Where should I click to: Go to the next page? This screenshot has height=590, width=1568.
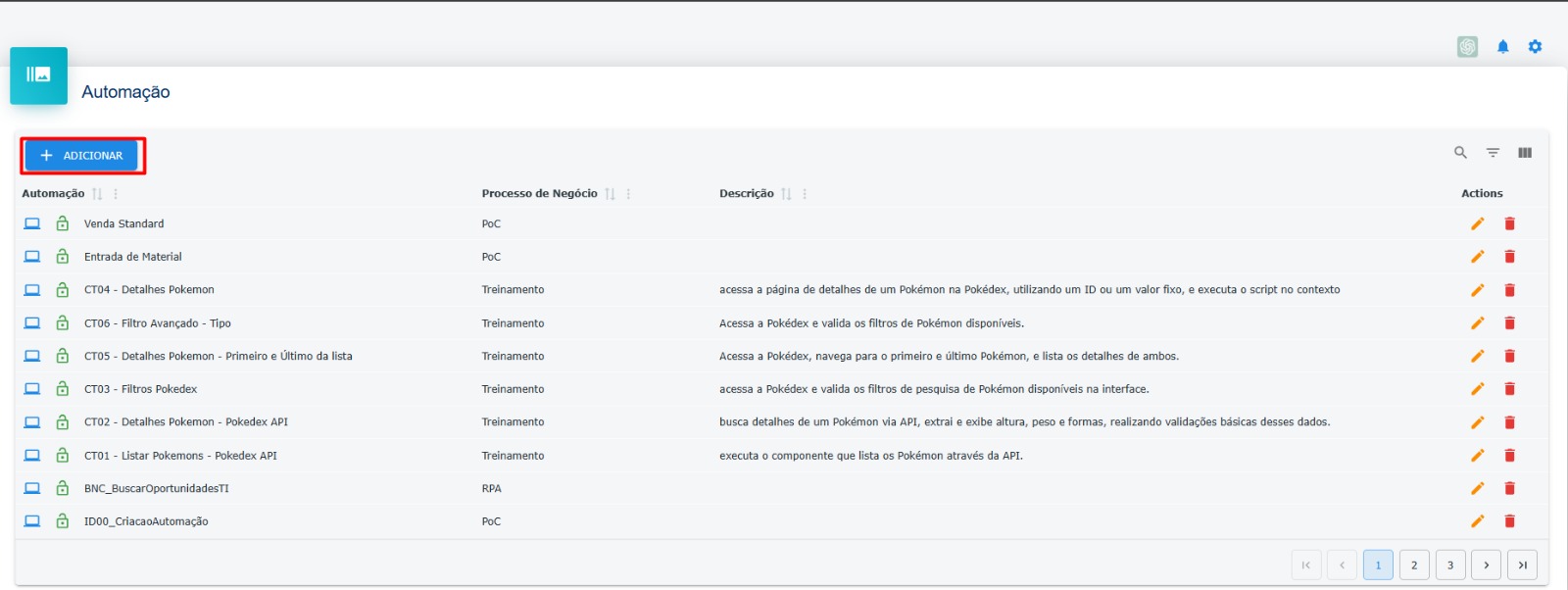[1487, 565]
